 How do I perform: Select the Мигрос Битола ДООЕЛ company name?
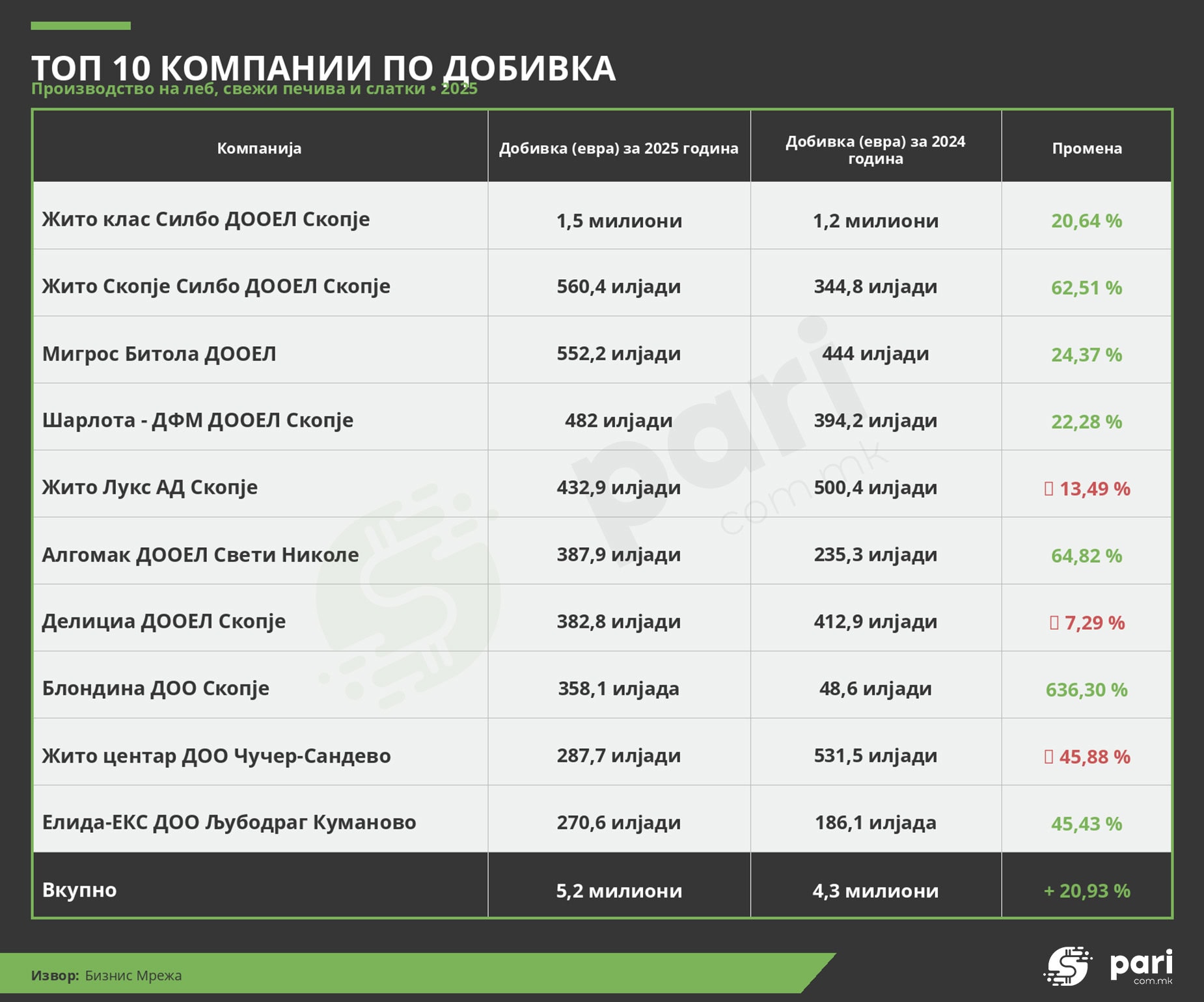[159, 354]
